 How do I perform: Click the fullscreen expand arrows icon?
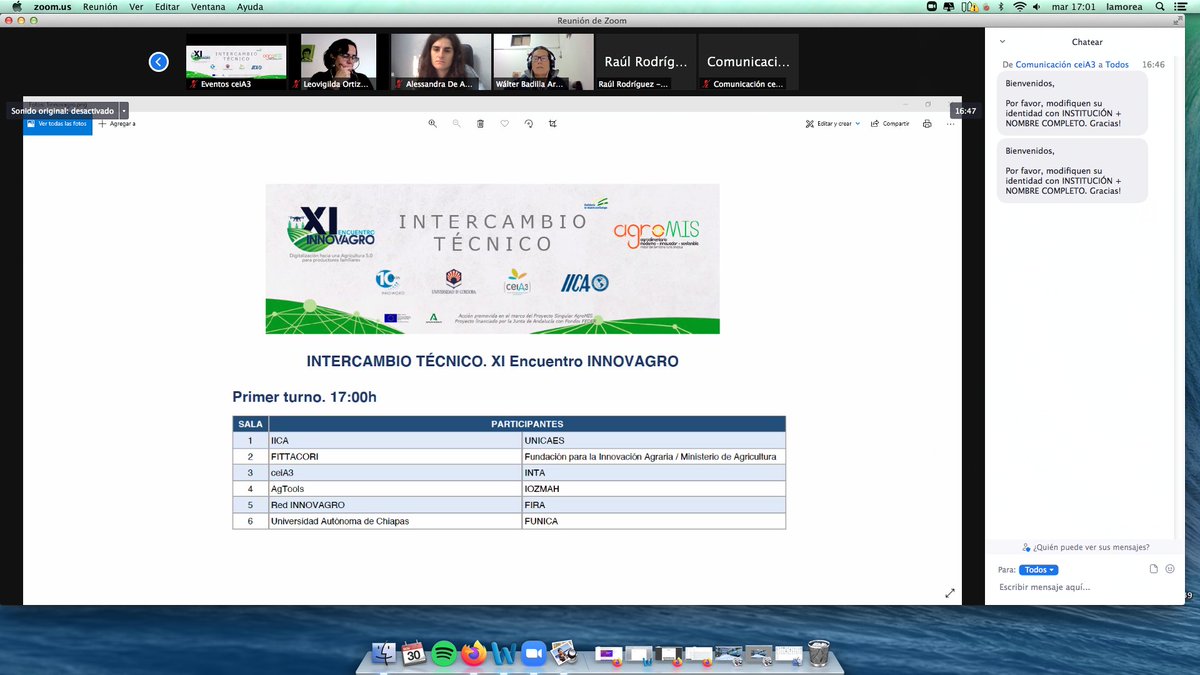[950, 593]
